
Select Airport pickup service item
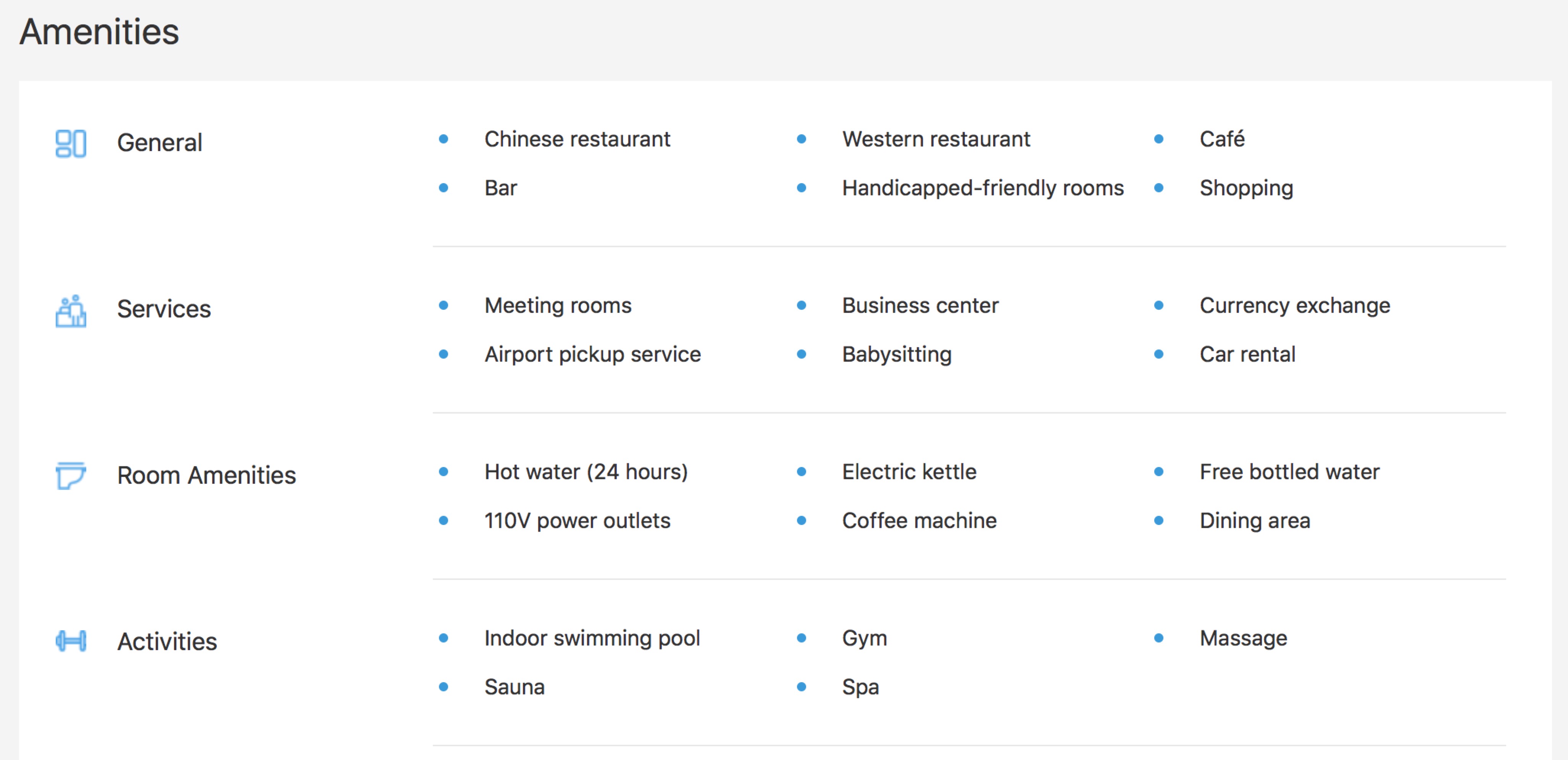tap(592, 354)
